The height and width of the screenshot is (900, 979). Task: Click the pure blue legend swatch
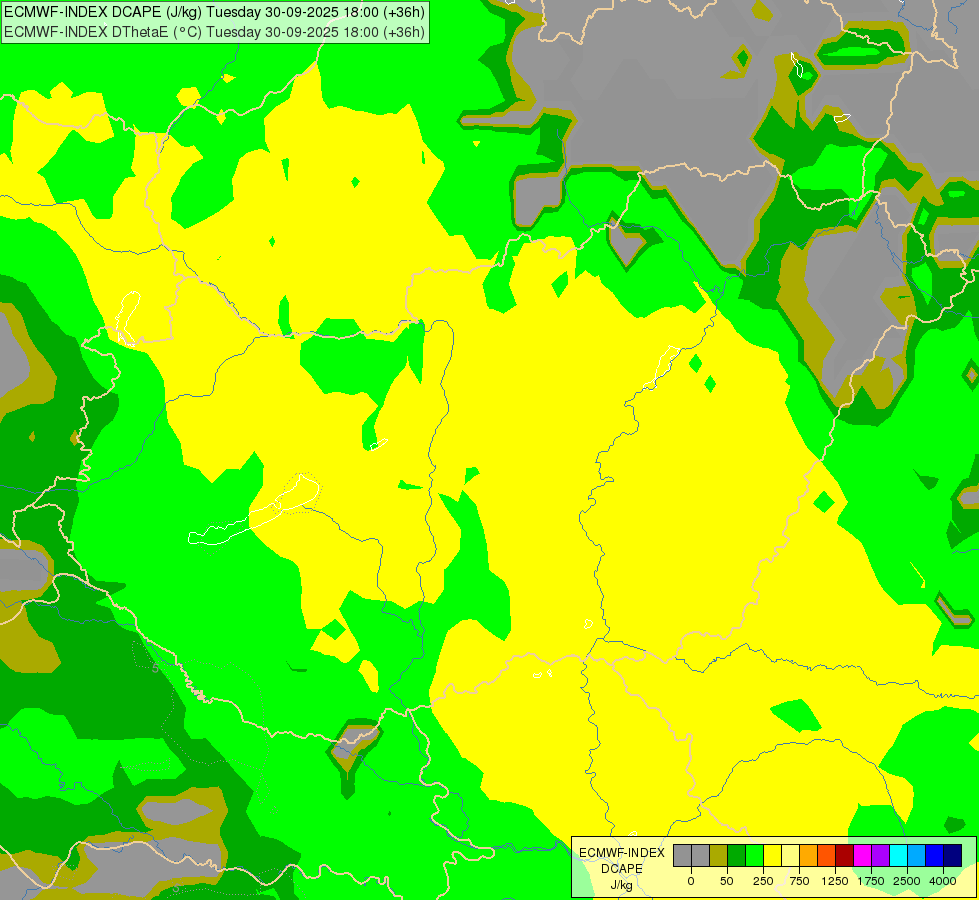[x=935, y=856]
